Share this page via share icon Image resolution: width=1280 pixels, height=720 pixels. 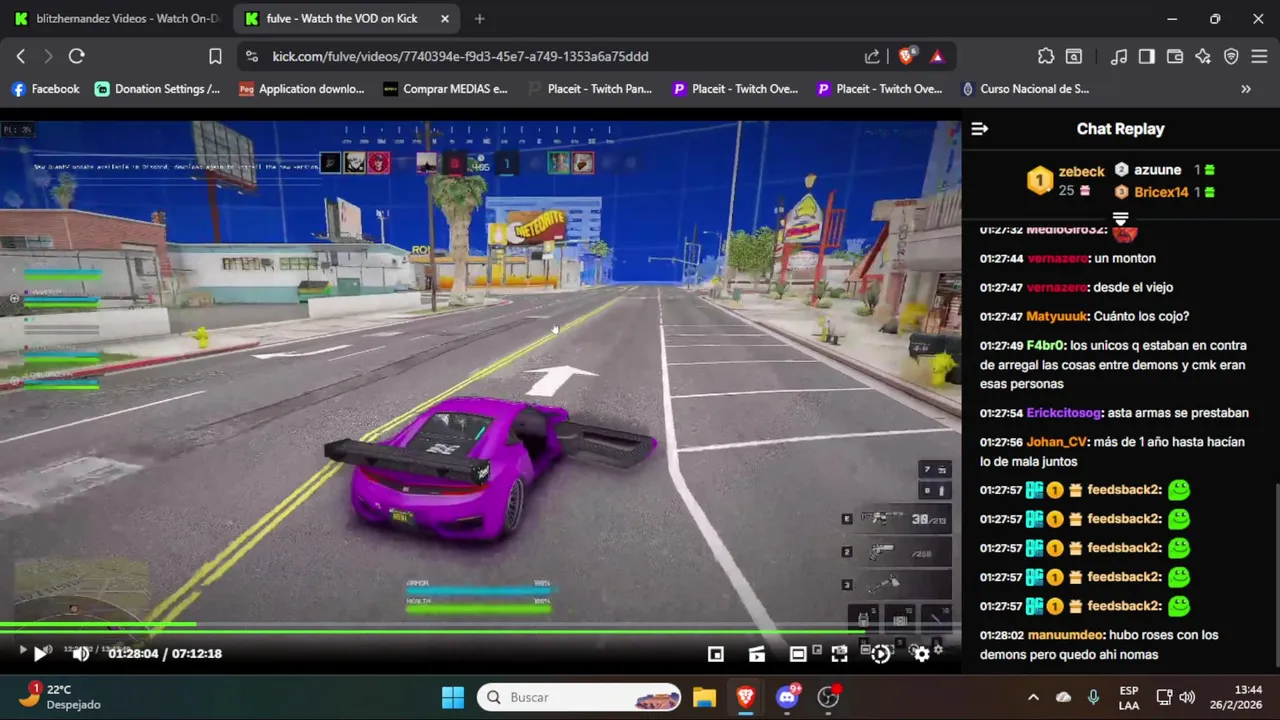[x=872, y=56]
